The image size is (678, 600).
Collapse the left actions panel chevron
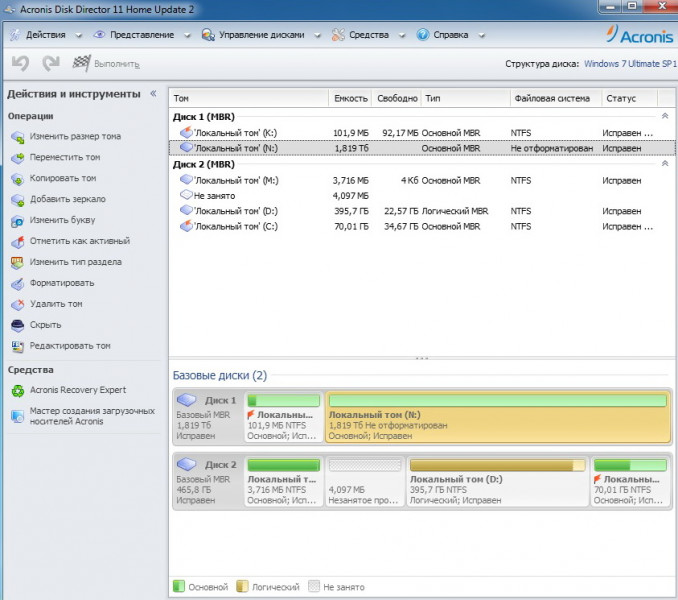coord(153,94)
